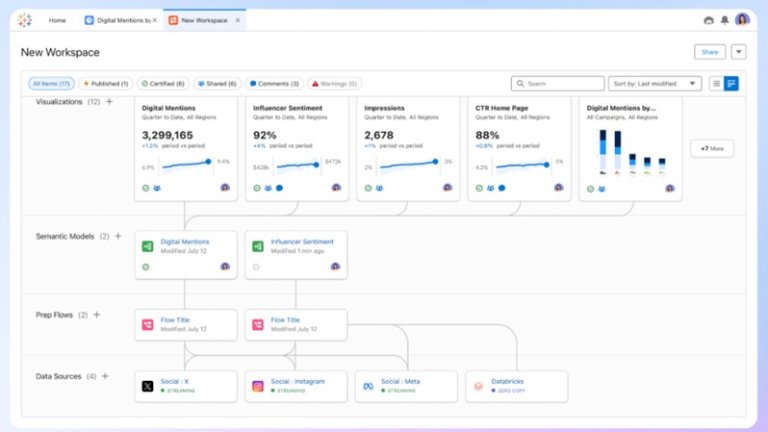Click certified icon on Influencer Sentiment visualization
768x432 pixels.
tap(257, 188)
